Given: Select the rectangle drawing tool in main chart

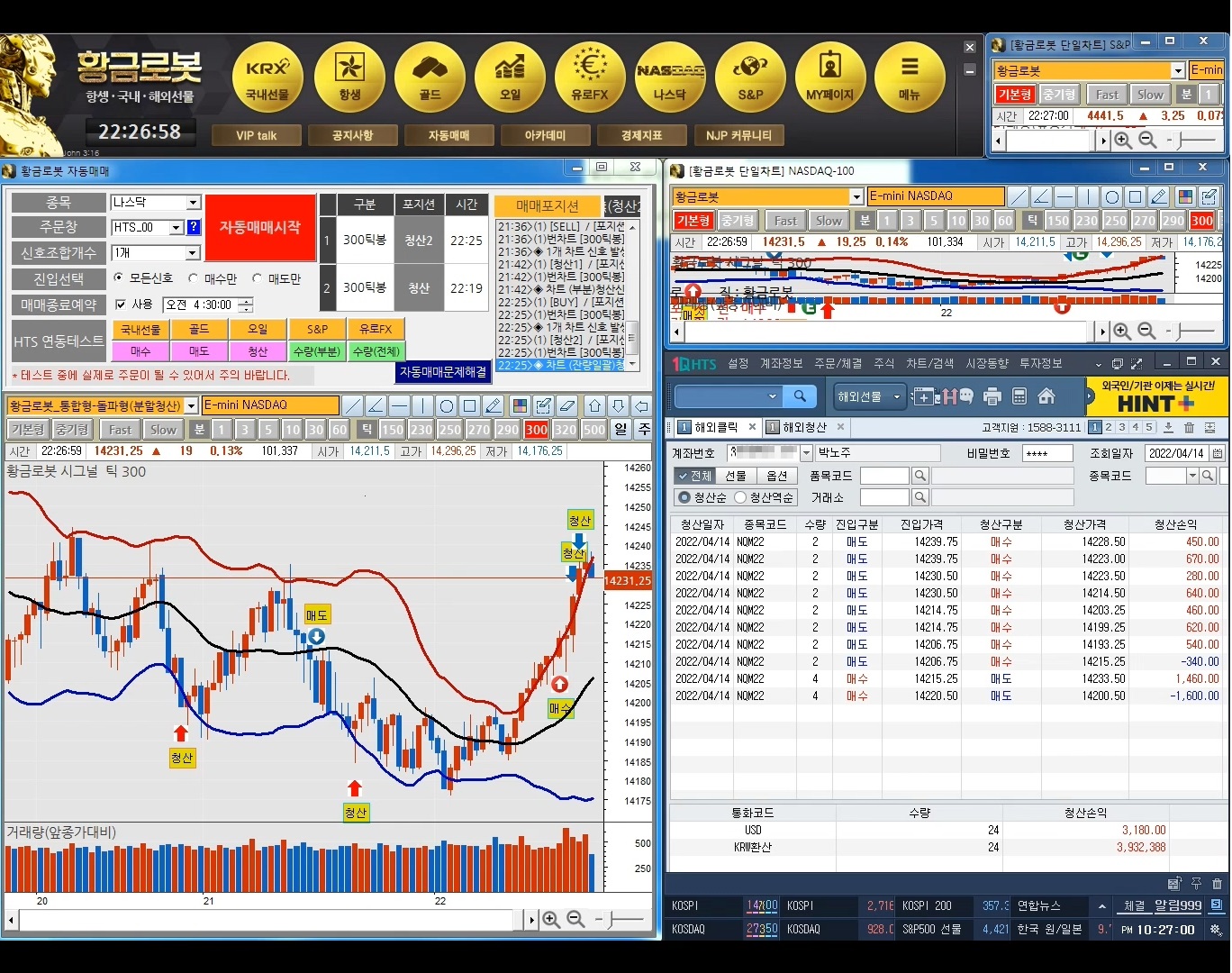Looking at the screenshot, I should pyautogui.click(x=470, y=405).
